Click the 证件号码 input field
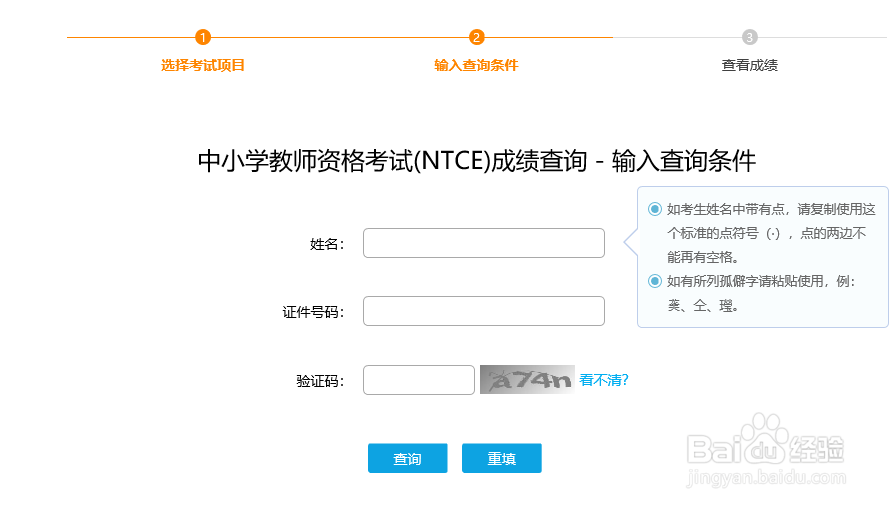895x508 pixels. (483, 311)
